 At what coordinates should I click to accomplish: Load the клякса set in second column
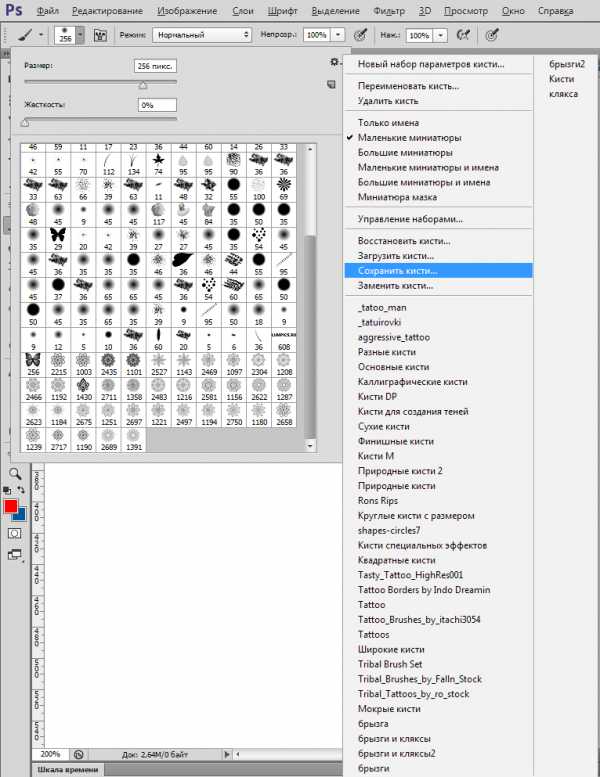click(563, 94)
